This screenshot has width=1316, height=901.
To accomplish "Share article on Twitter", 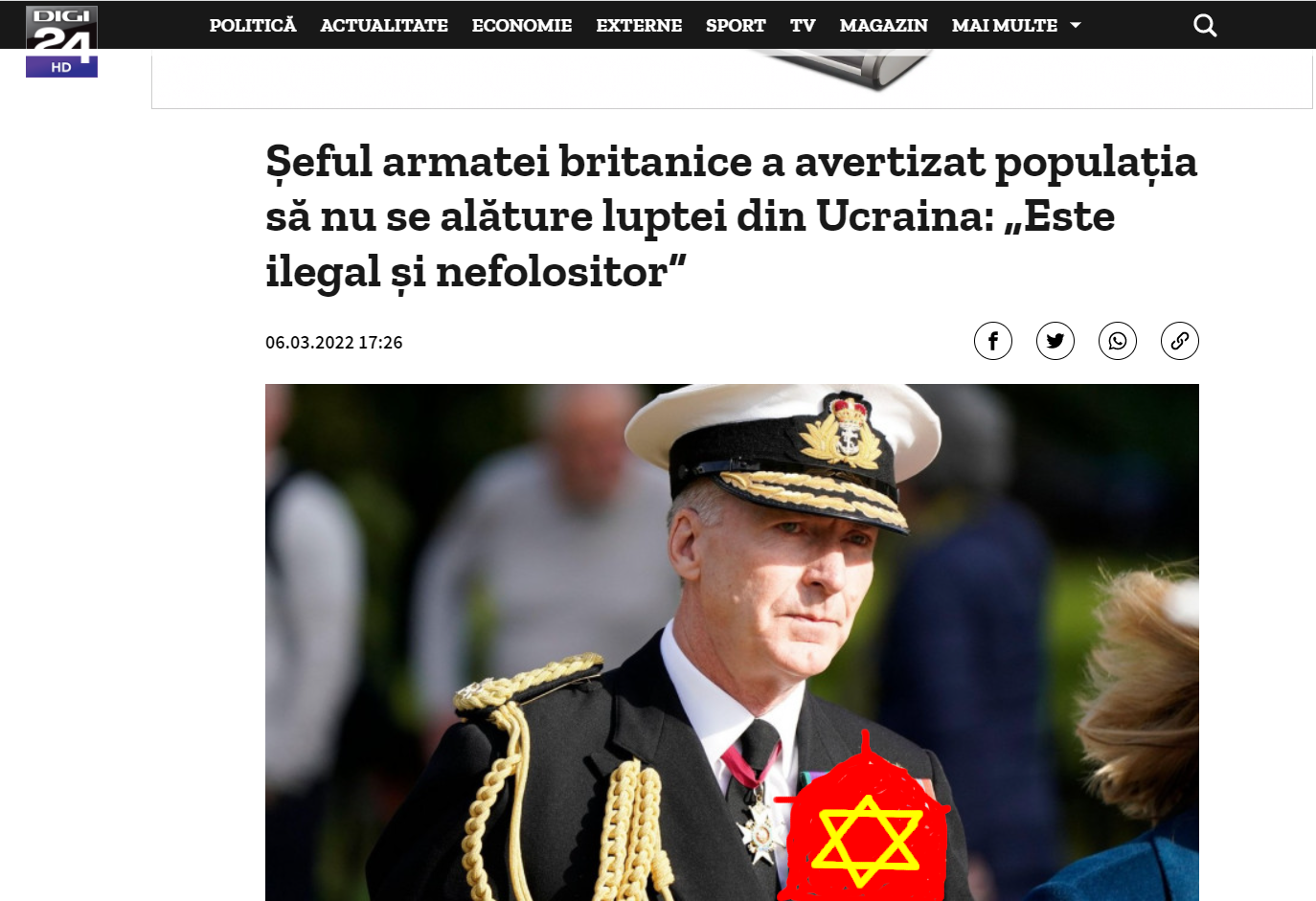I will point(1055,341).
